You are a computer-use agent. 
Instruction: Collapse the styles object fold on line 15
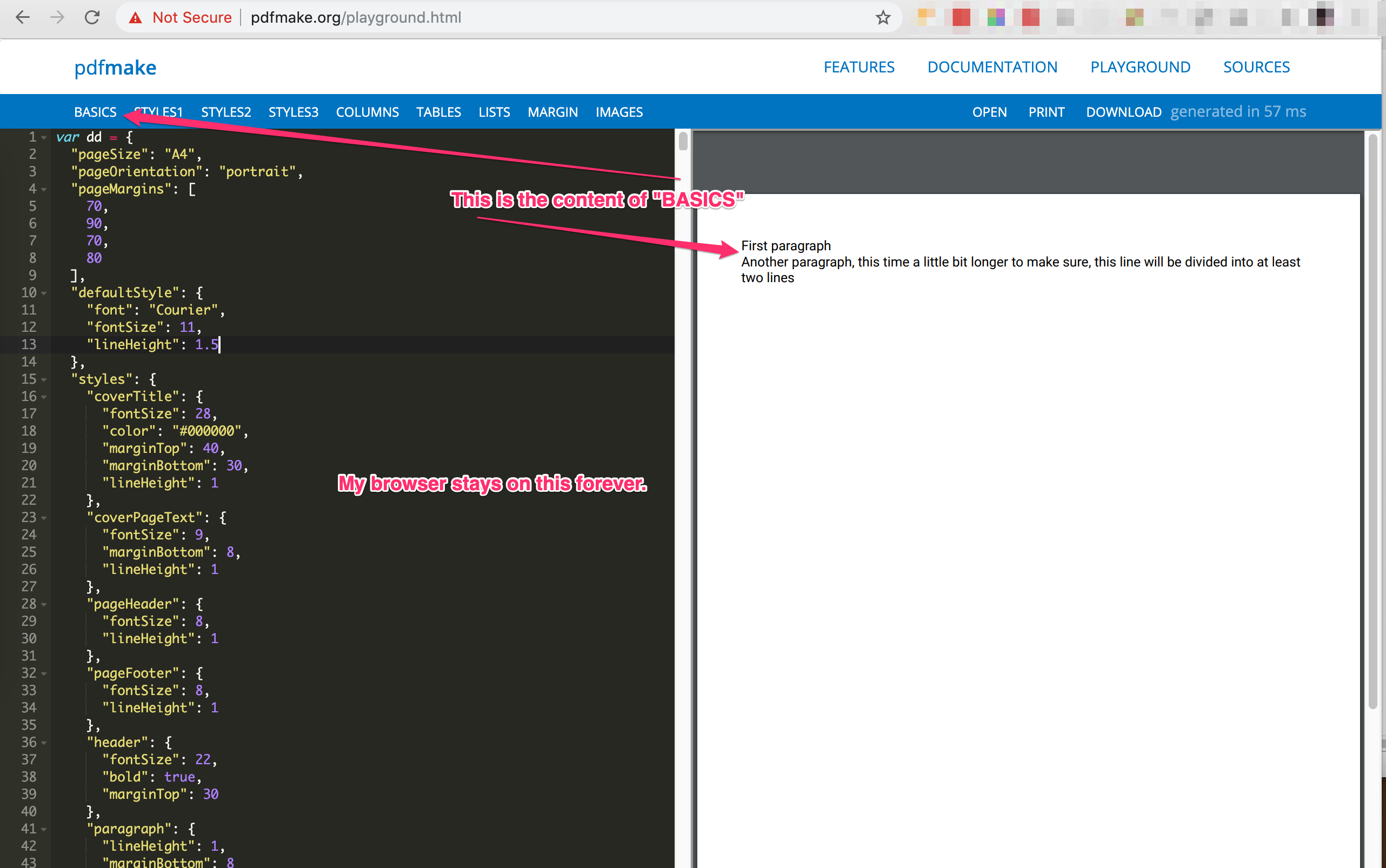click(x=45, y=379)
